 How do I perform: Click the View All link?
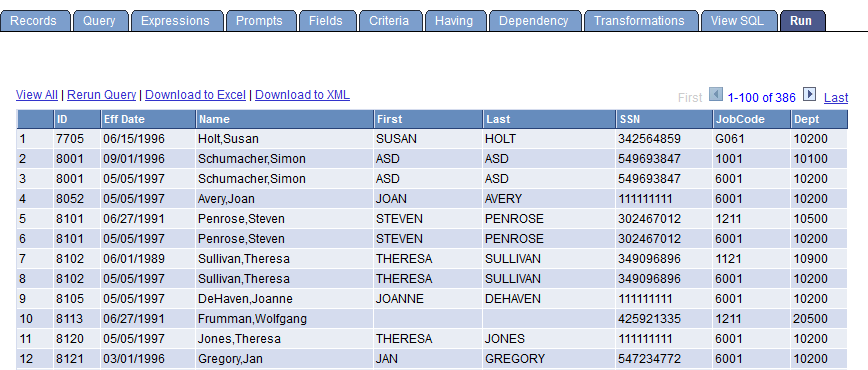(37, 95)
